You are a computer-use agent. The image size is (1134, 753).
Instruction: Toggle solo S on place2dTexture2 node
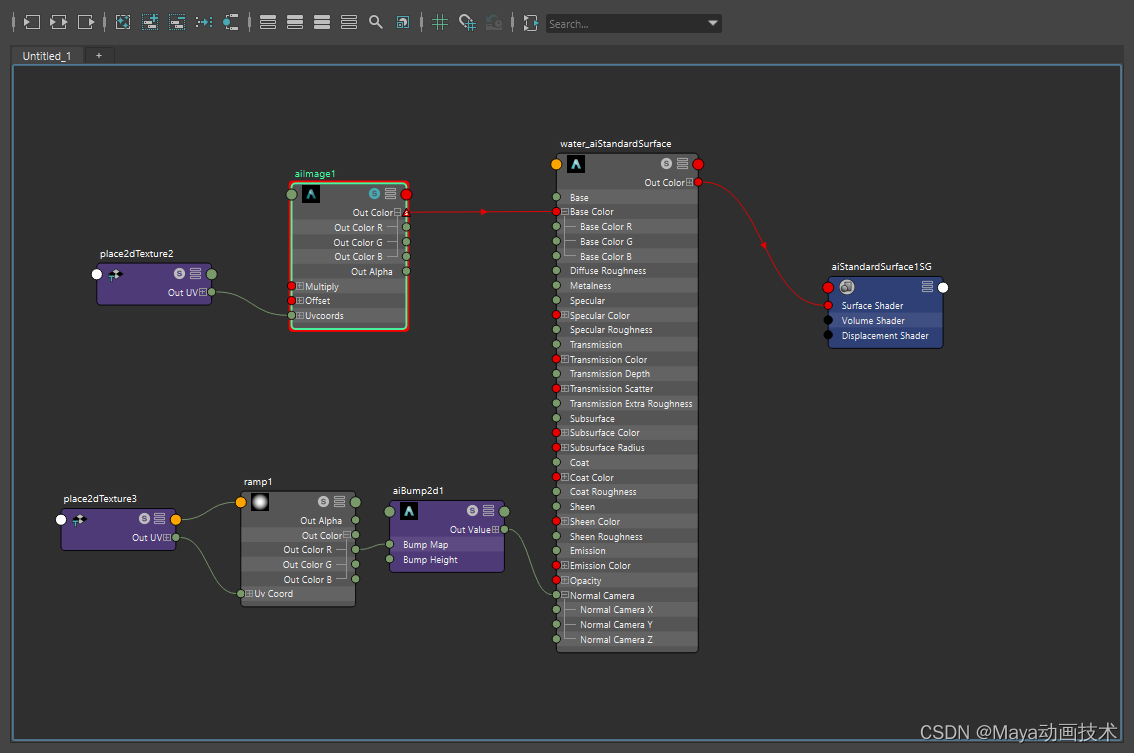click(x=179, y=273)
